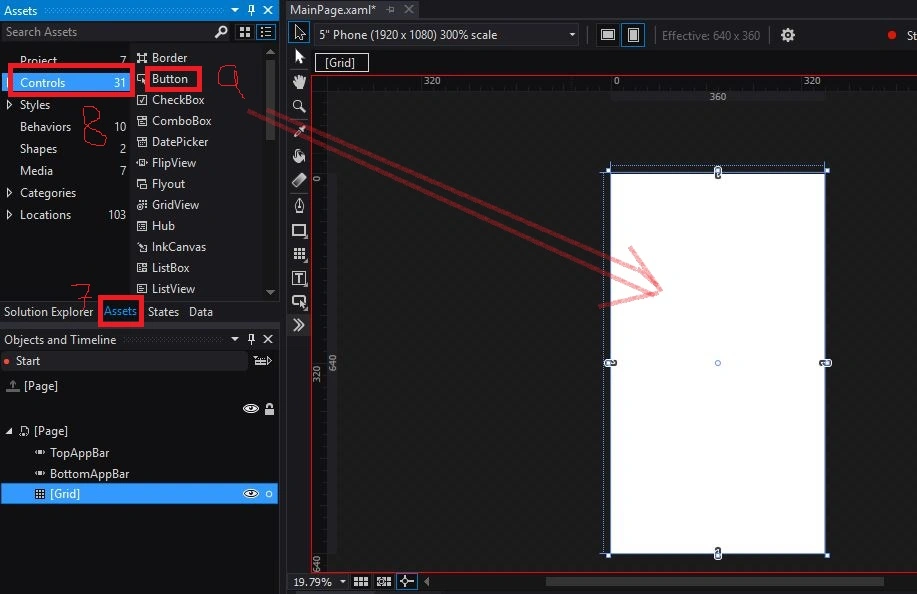917x594 pixels.
Task: Expand the Styles tree node
Action: 9,105
